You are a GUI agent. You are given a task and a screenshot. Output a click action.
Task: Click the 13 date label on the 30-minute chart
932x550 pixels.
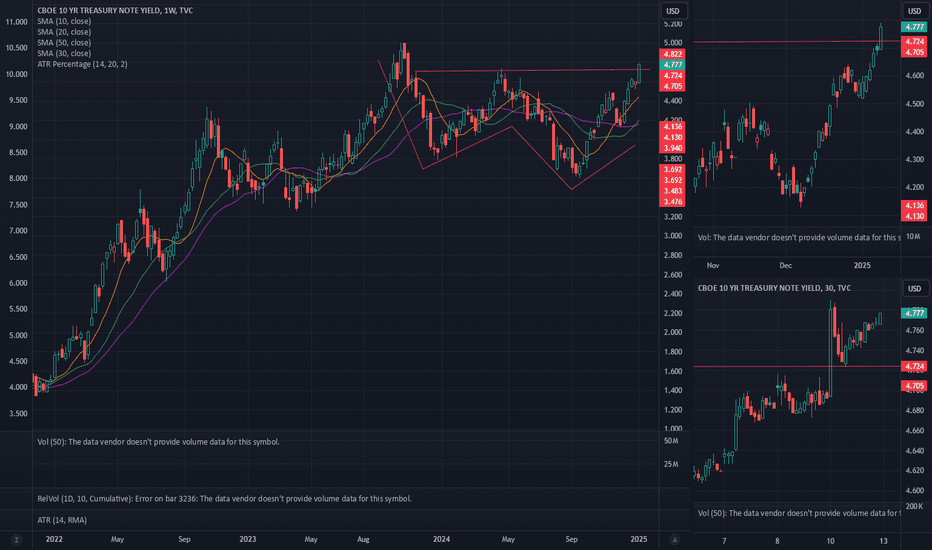coord(883,540)
